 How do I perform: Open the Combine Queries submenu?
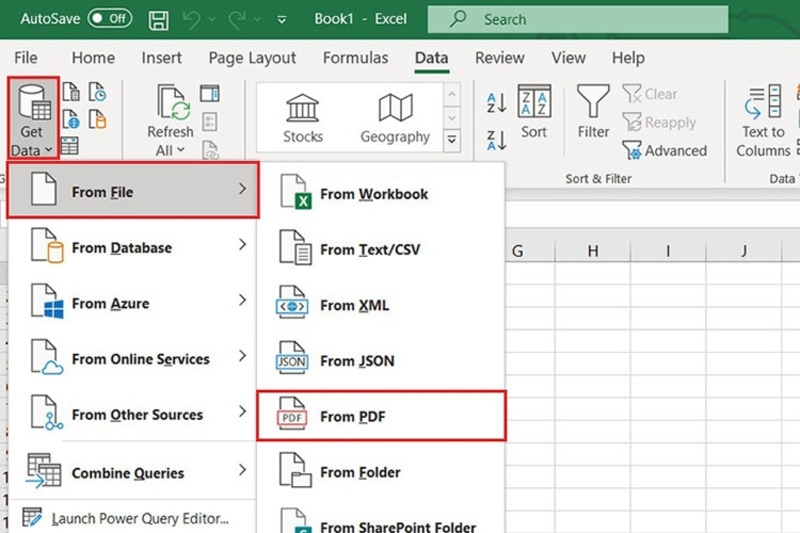132,472
